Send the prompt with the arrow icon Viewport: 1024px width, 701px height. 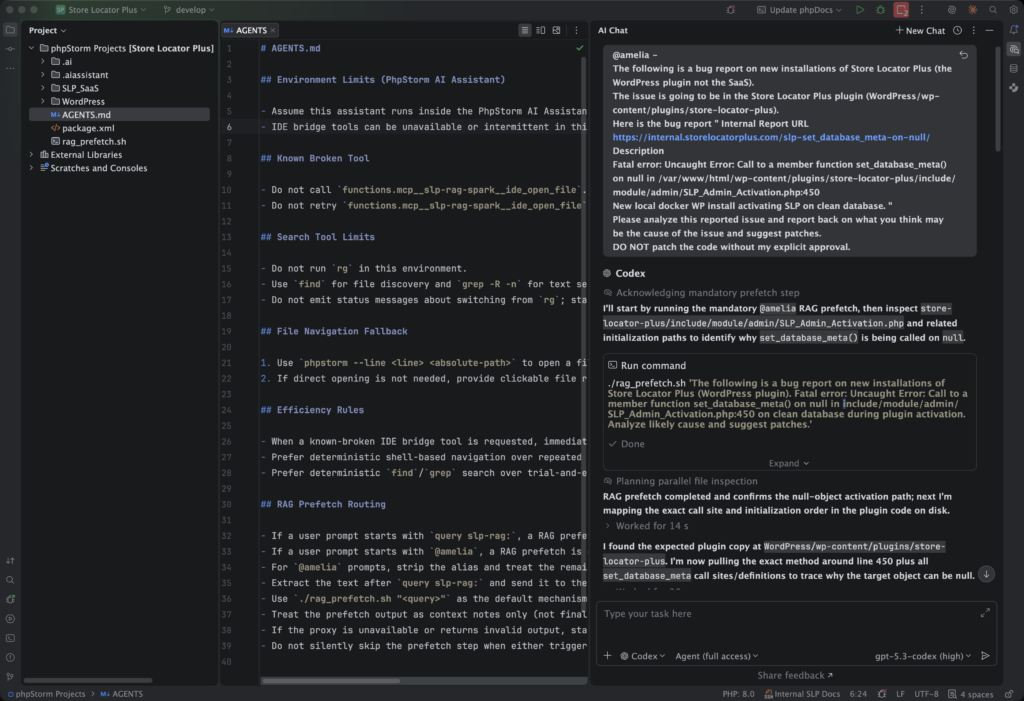[x=985, y=656]
